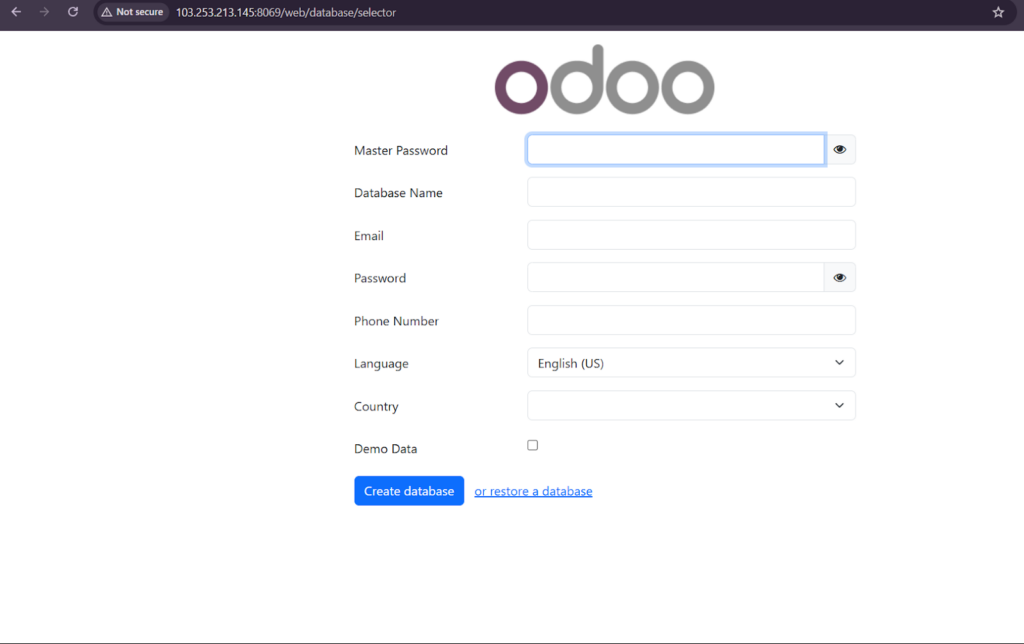
Task: Follow the 'or restore a database' link
Action: (x=533, y=490)
